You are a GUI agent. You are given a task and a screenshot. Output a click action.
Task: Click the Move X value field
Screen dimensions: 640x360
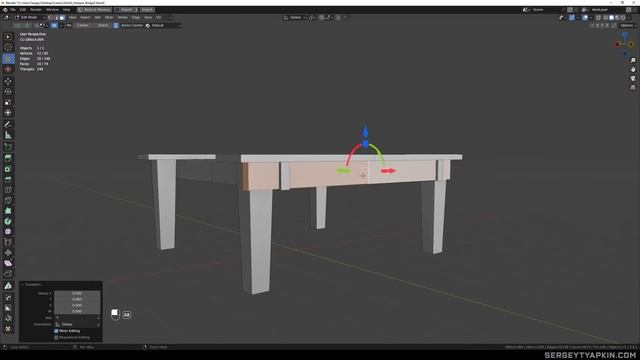[77, 293]
